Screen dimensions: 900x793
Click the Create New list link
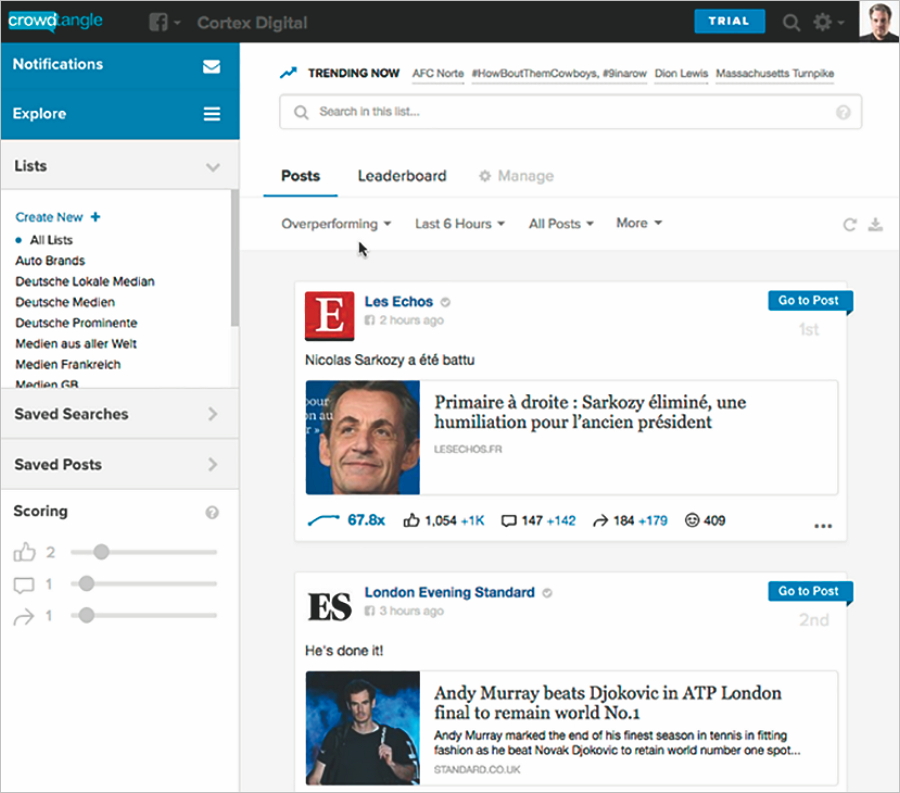click(x=58, y=217)
